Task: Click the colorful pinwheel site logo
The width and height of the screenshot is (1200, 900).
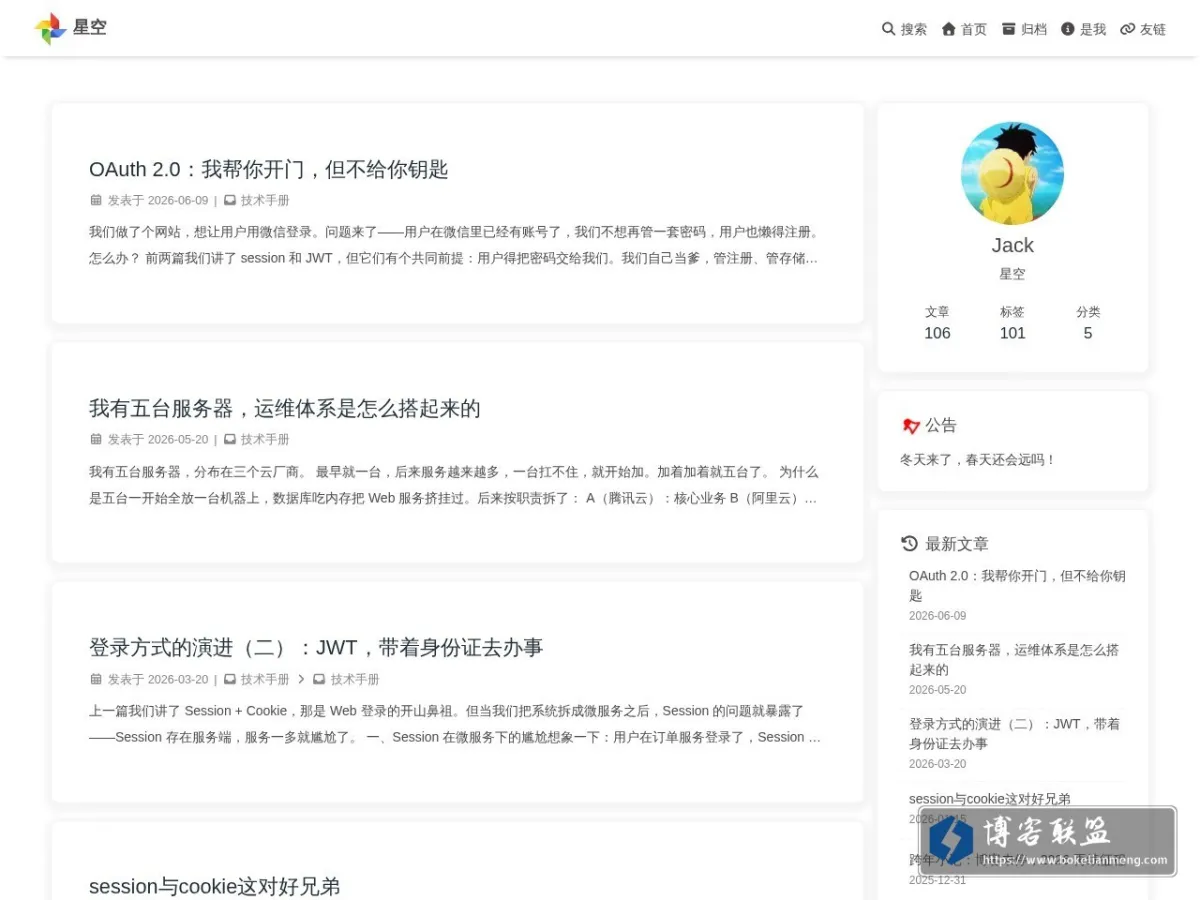Action: coord(50,28)
